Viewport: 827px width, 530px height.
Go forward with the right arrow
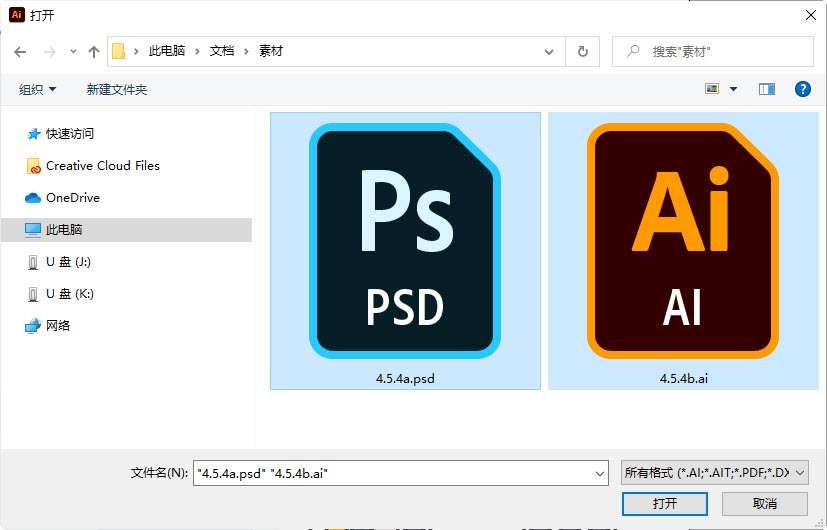50,52
